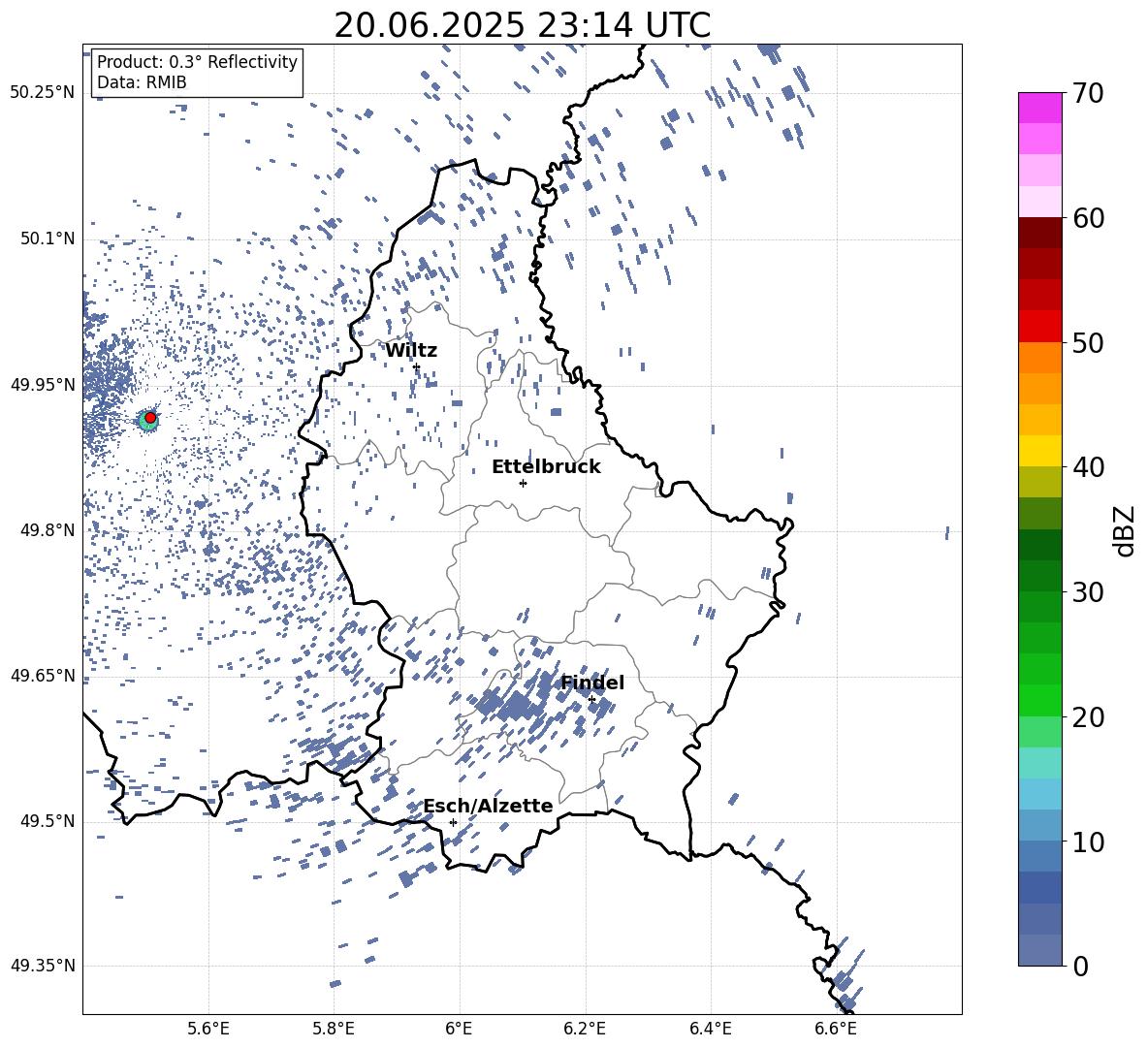Click the 30 label on colorbar

[1089, 592]
